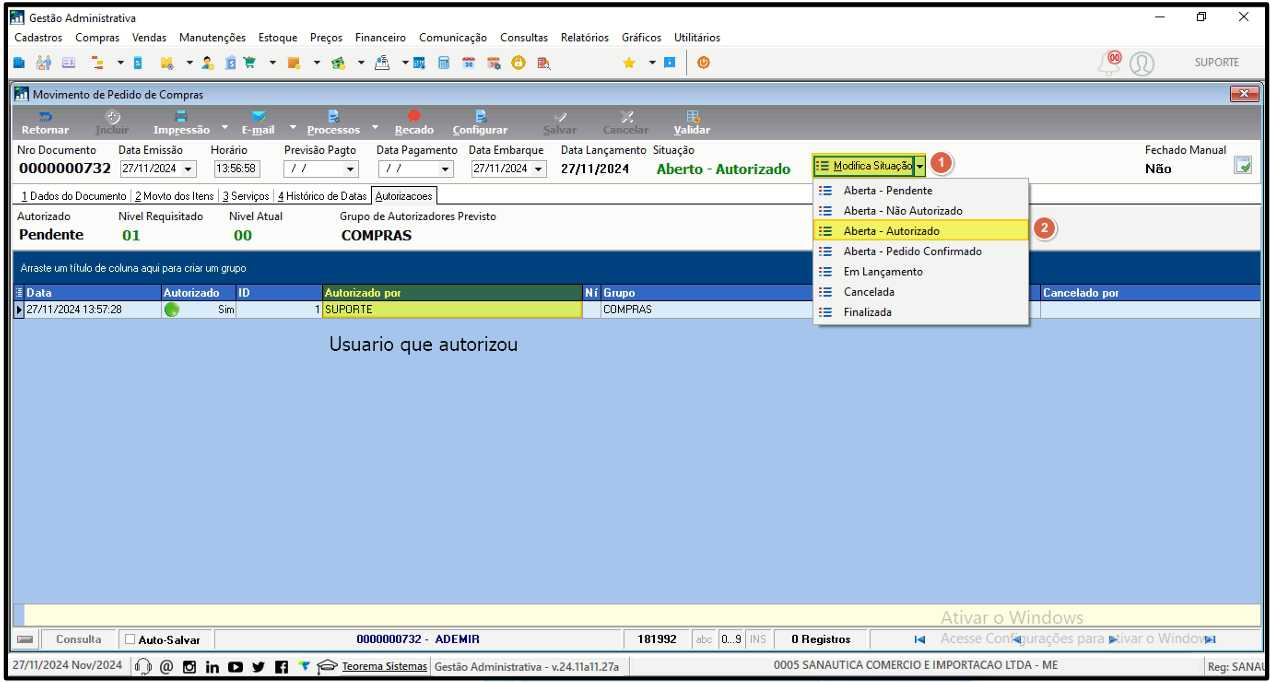
Task: Open the Facebook icon in footer
Action: point(281,667)
